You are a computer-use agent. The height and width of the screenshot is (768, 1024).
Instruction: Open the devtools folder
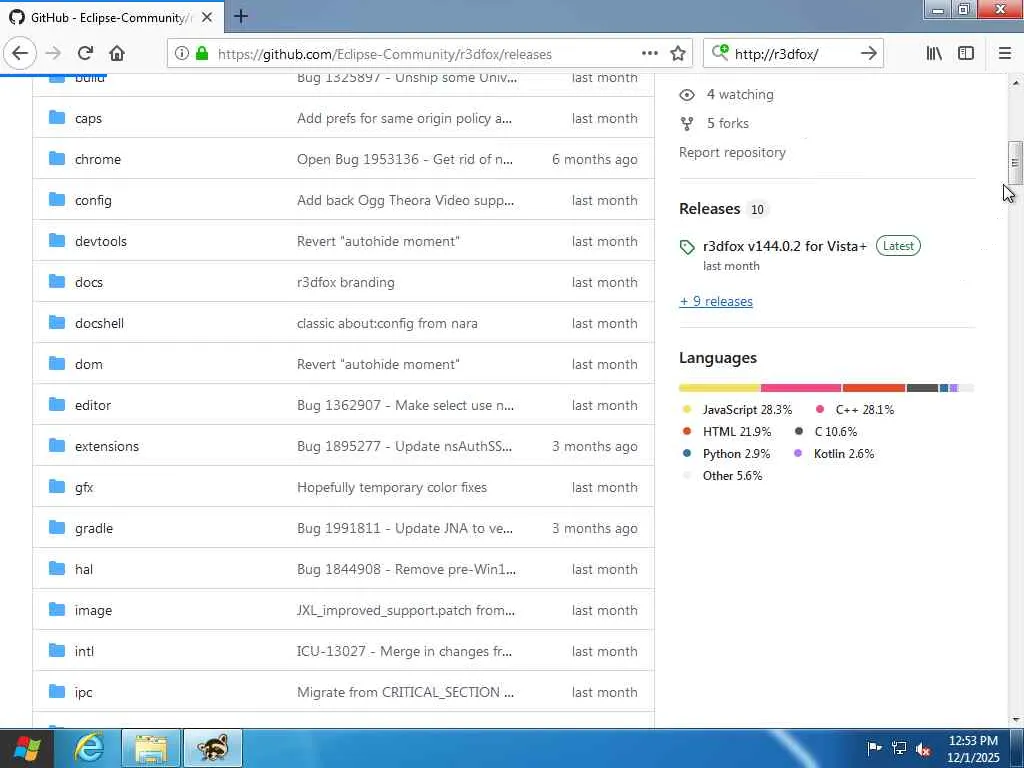[x=101, y=241]
